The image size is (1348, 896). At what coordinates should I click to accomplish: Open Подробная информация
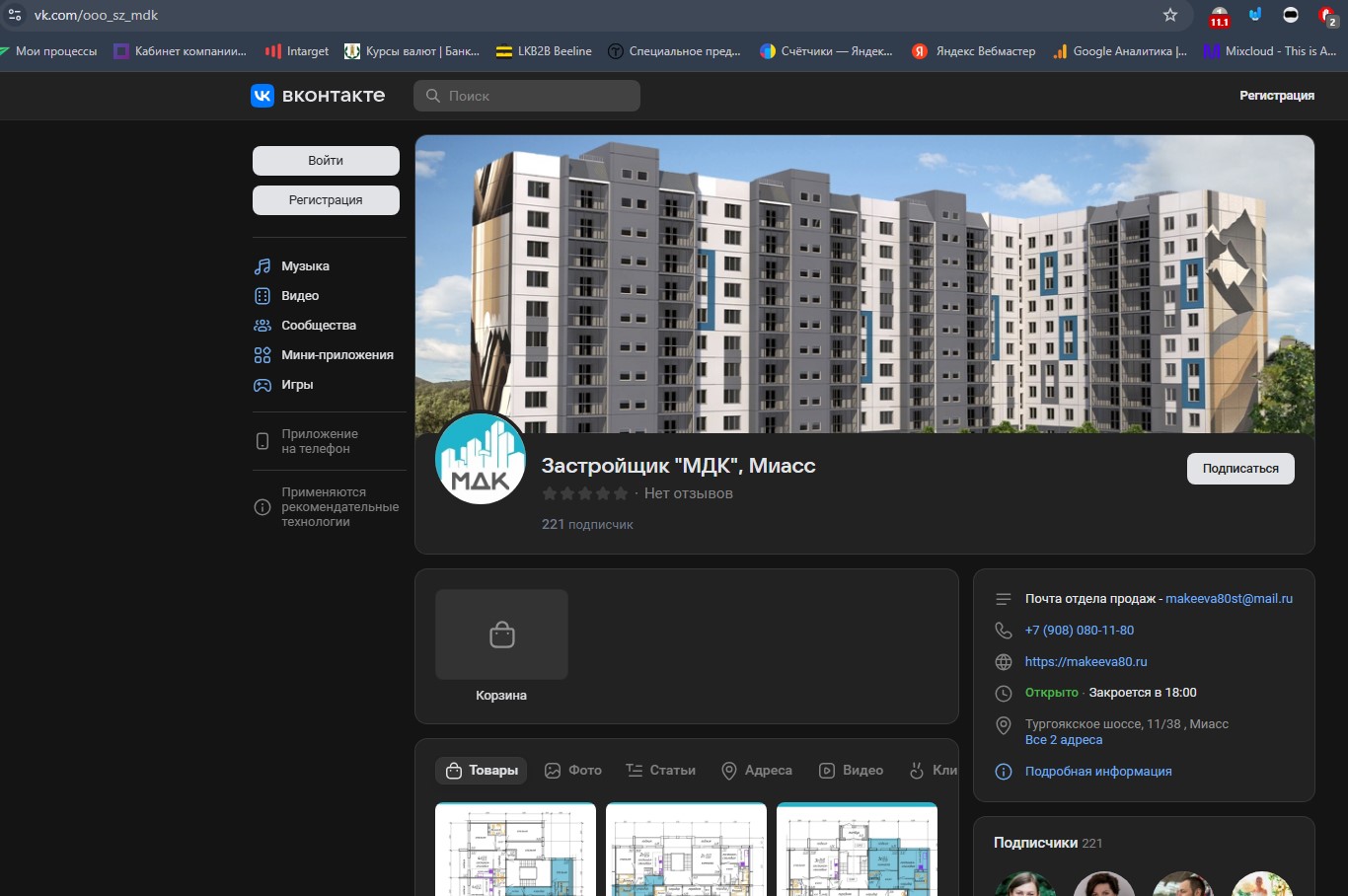(1098, 772)
